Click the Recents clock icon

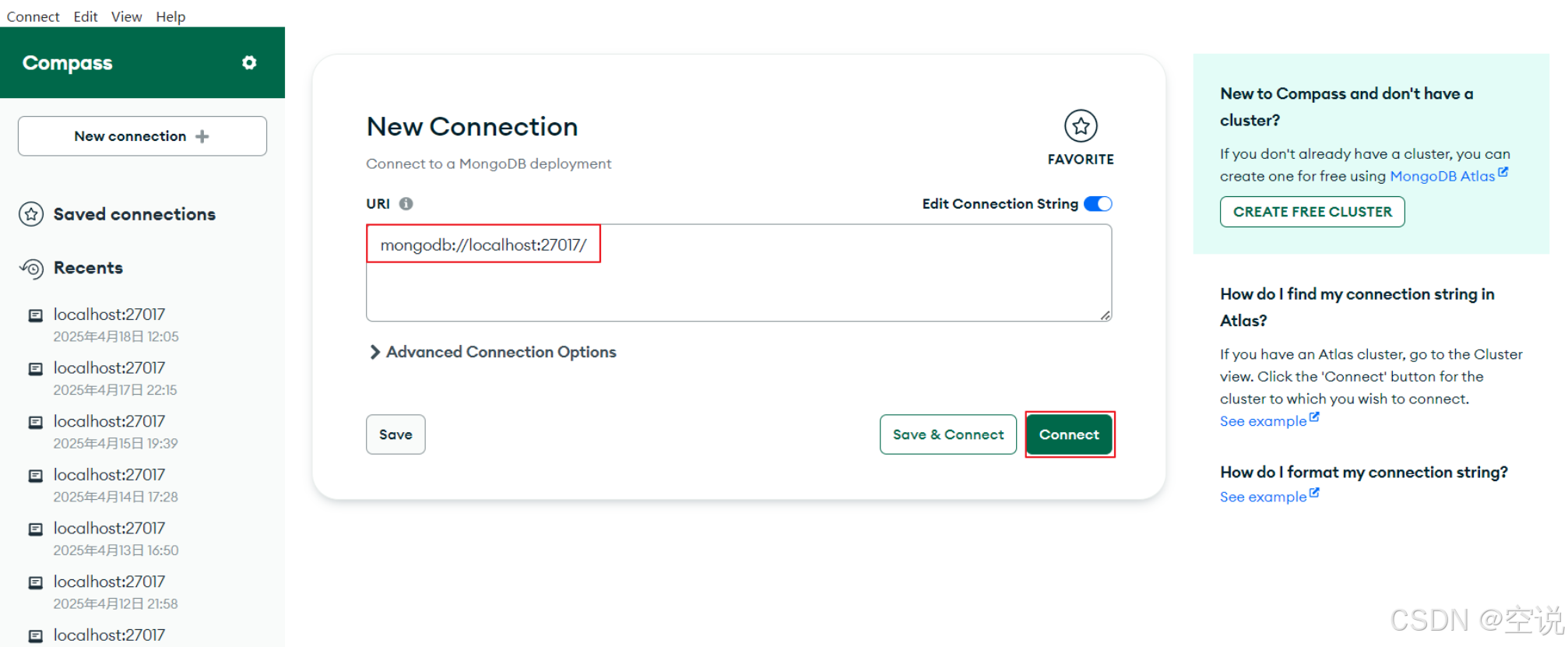31,268
